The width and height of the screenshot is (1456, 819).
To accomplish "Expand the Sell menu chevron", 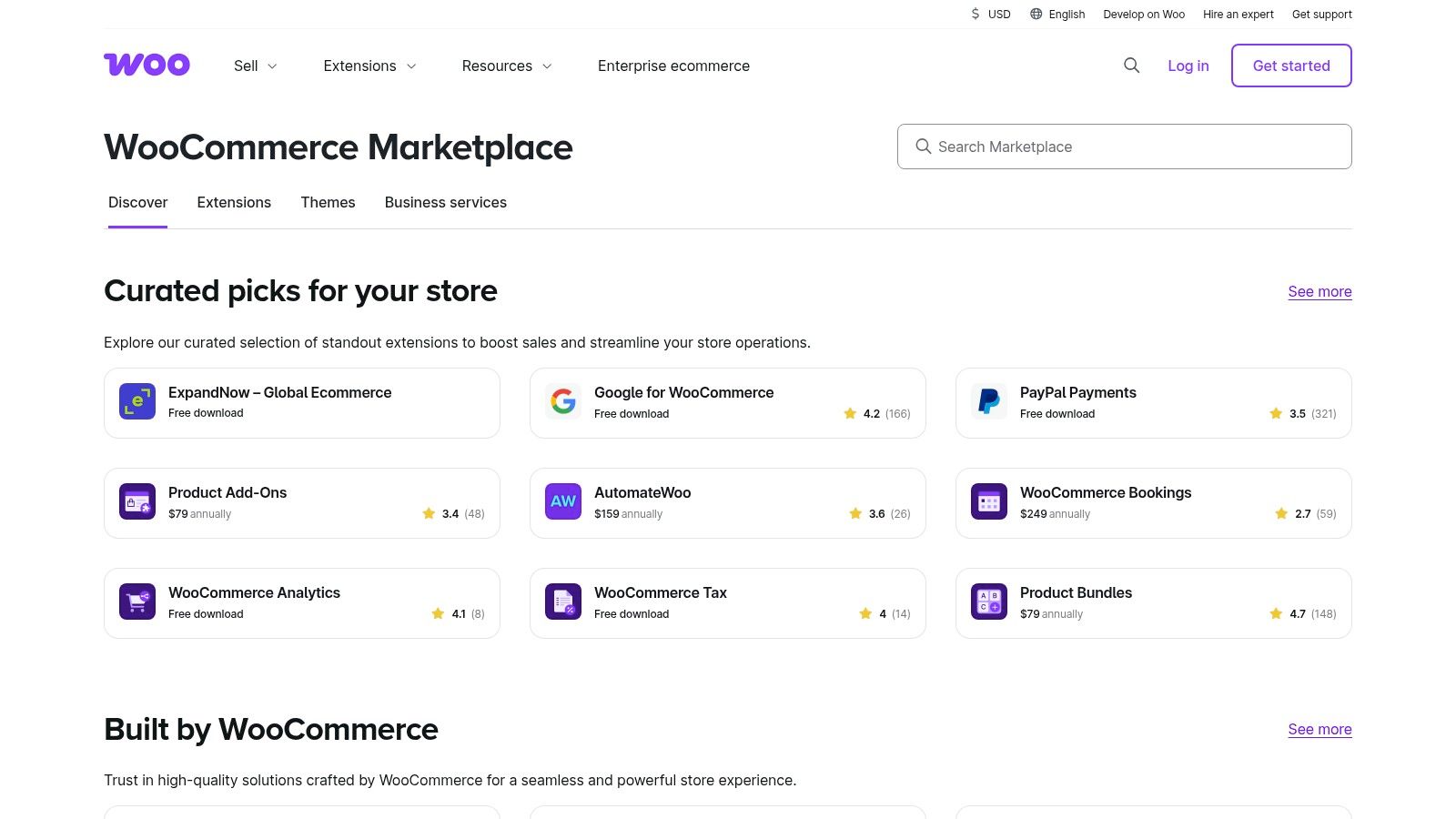I will click(x=272, y=66).
